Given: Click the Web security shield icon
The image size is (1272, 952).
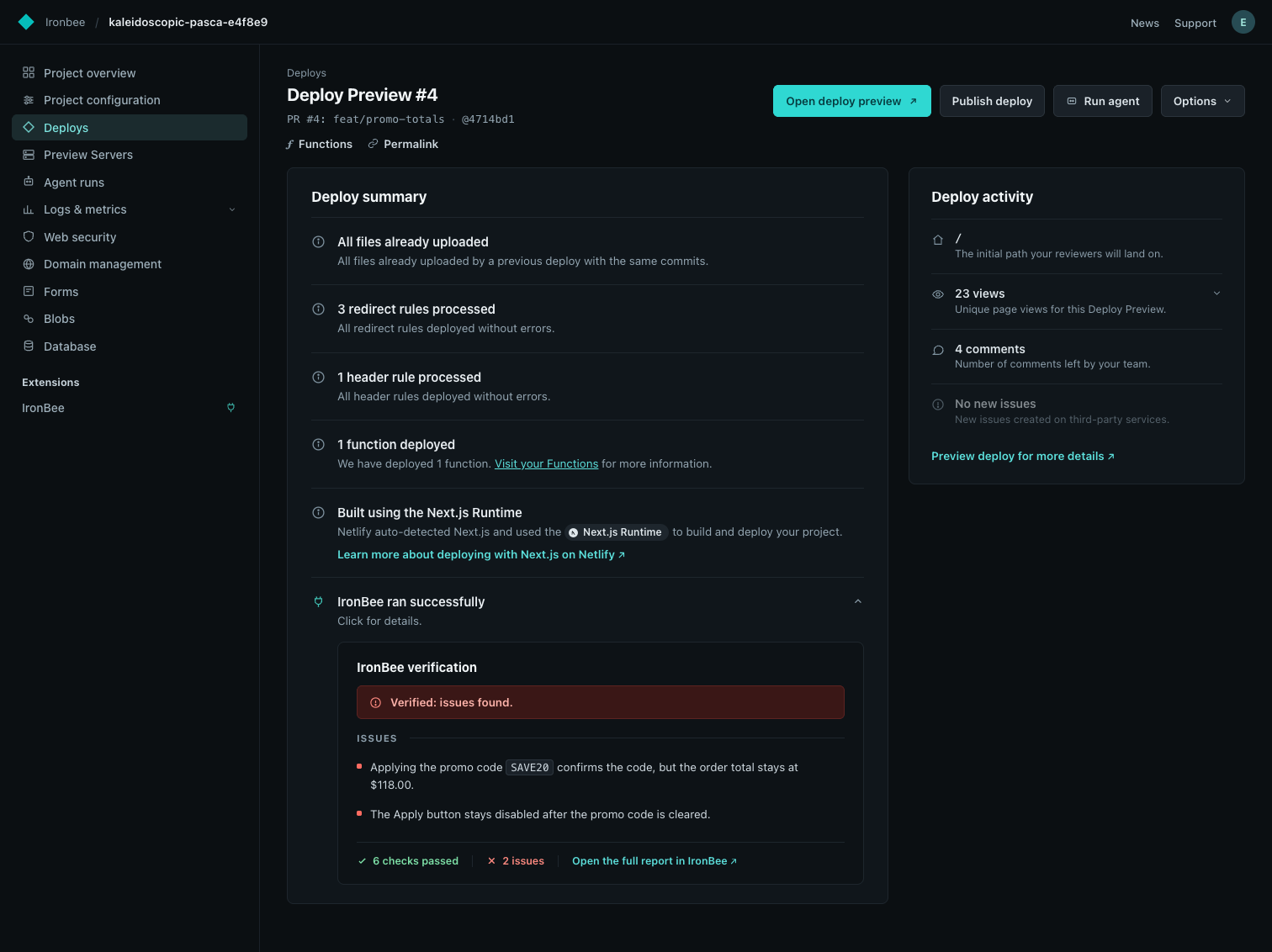Looking at the screenshot, I should coord(29,236).
